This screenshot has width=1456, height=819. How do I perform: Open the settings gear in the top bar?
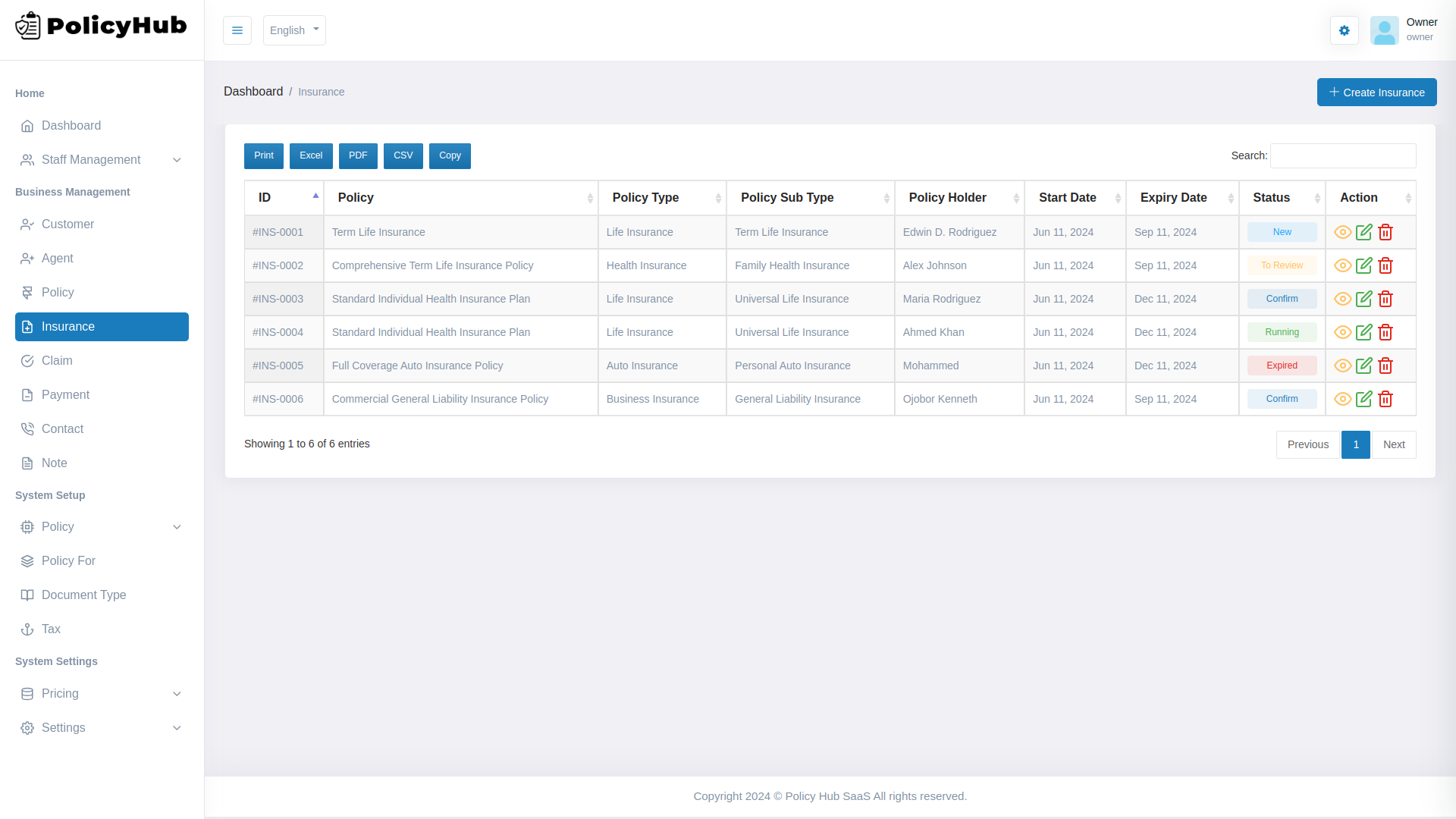[1344, 30]
